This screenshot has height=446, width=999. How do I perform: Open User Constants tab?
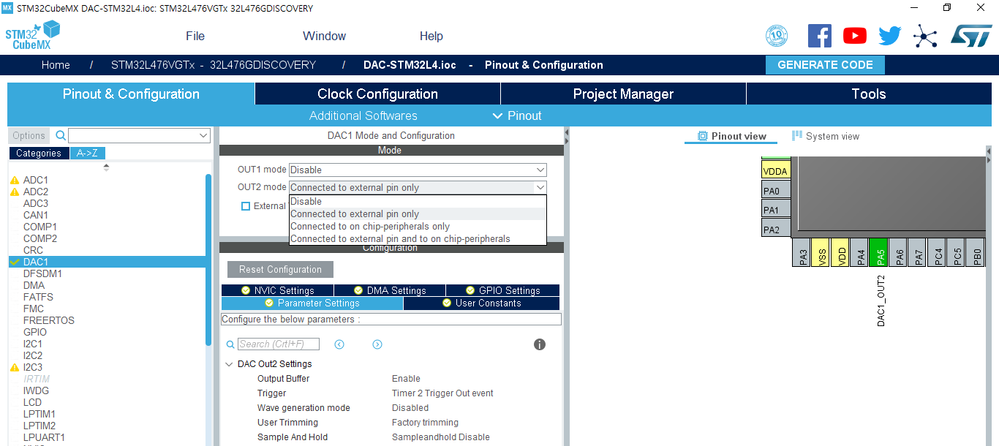[482, 303]
